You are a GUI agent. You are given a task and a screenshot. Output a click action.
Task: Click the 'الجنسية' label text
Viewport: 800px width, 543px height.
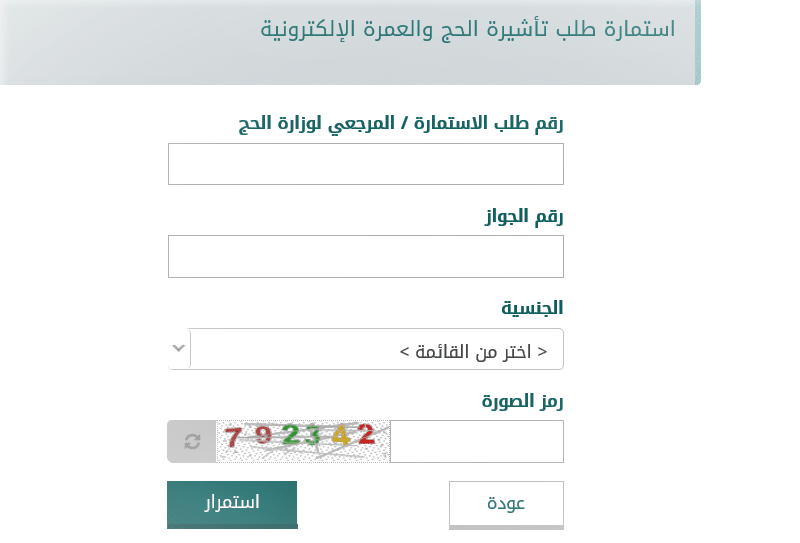click(x=532, y=308)
